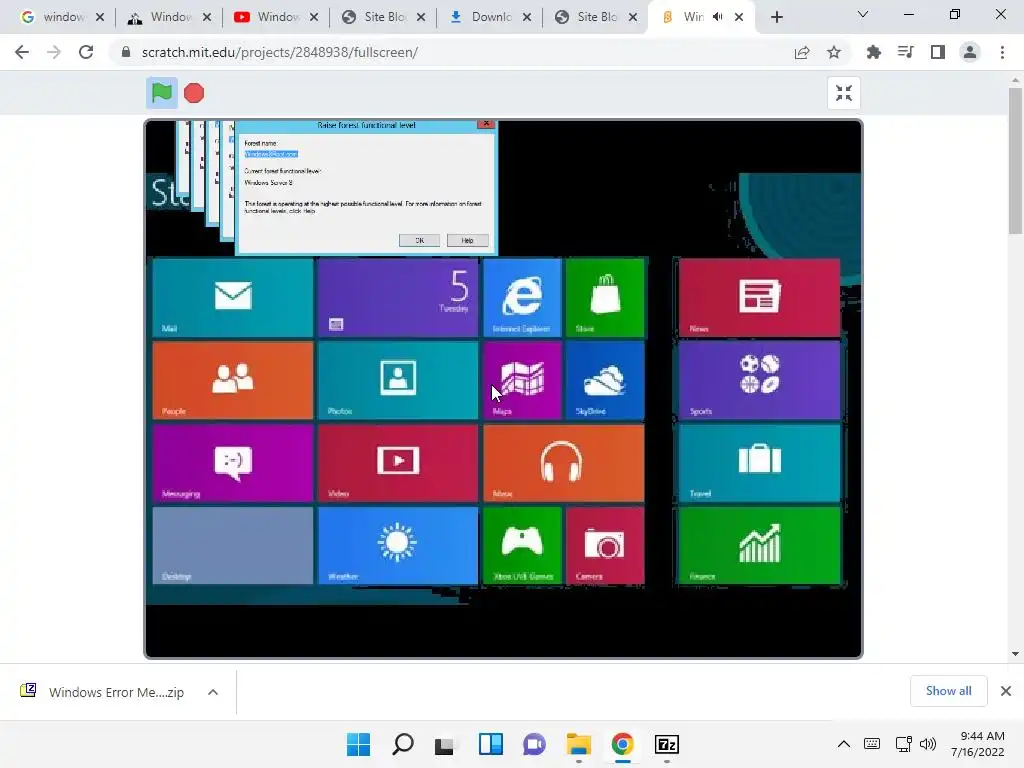The image size is (1024, 768).
Task: Toggle the Chrome side panel
Action: click(x=938, y=52)
